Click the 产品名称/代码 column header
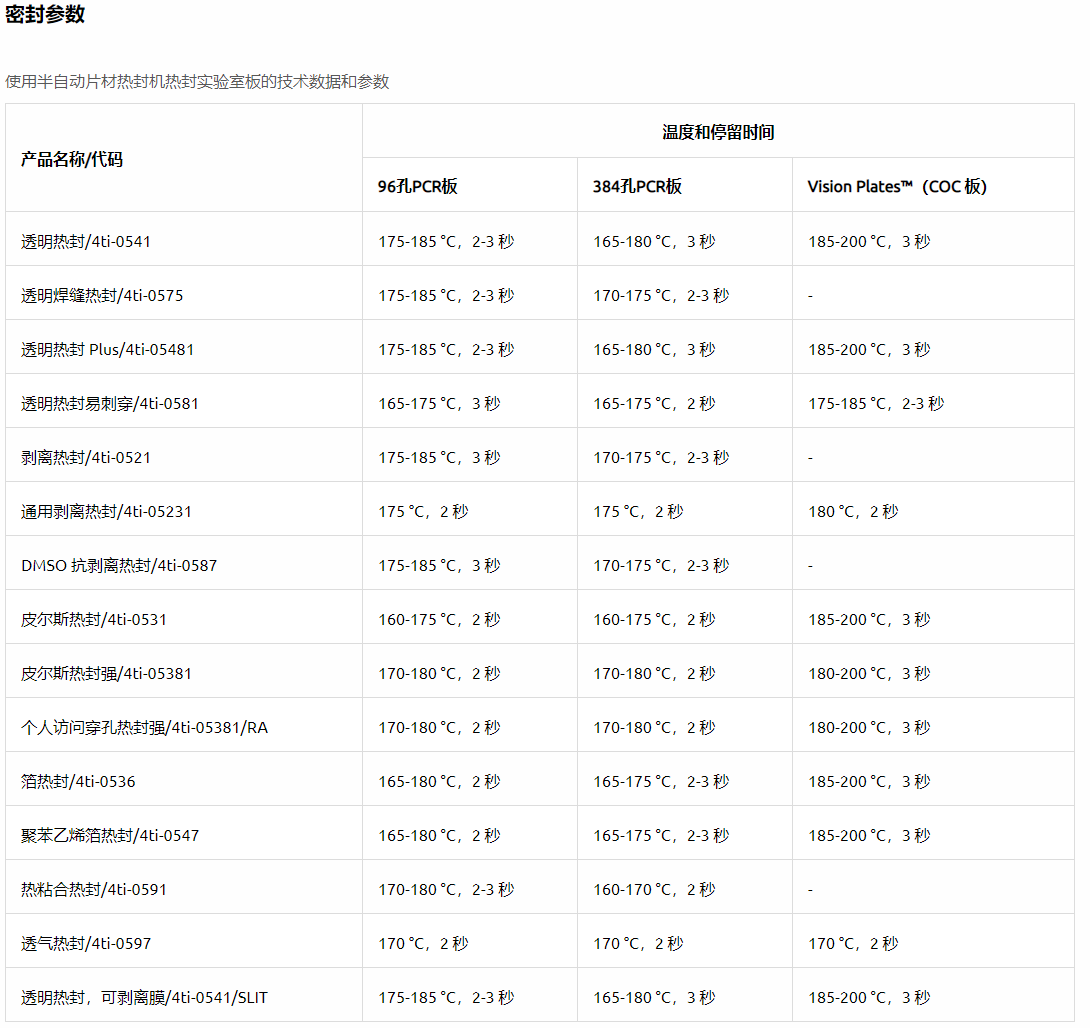Screen dimensions: 1090x1028 tap(72, 159)
